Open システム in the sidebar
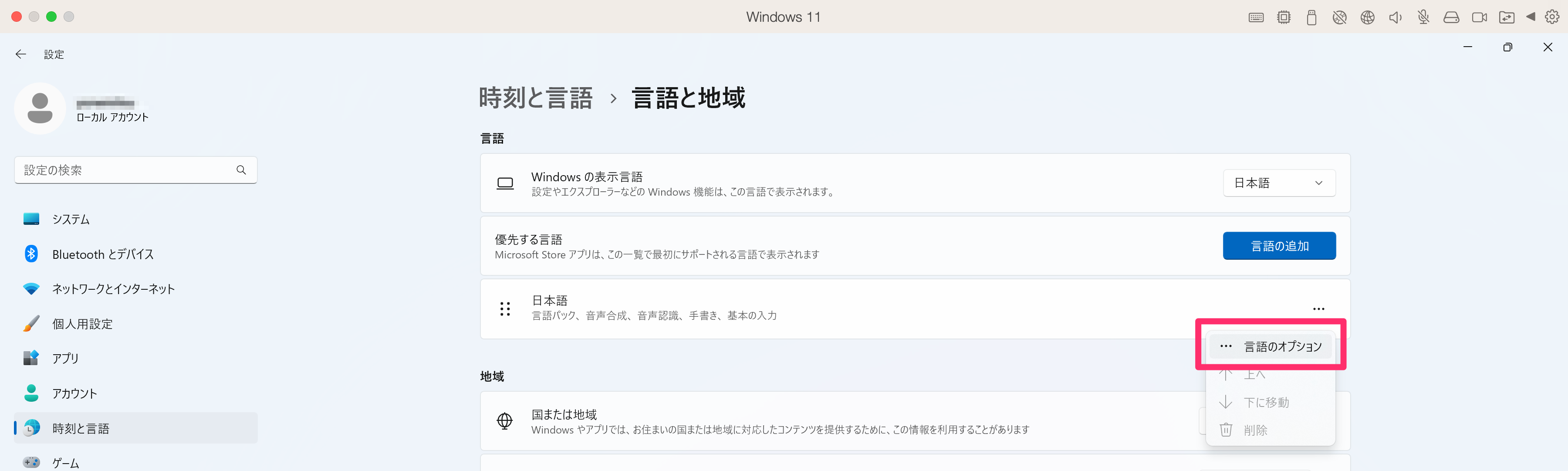 tap(136, 219)
